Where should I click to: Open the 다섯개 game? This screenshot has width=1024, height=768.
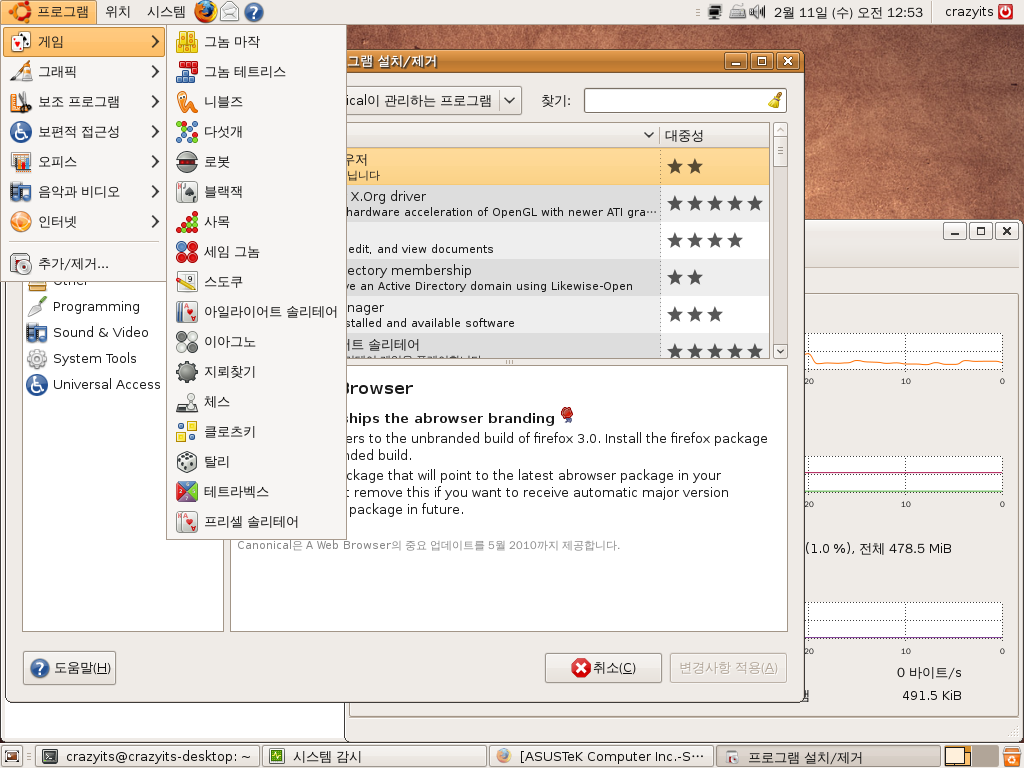[256, 132]
